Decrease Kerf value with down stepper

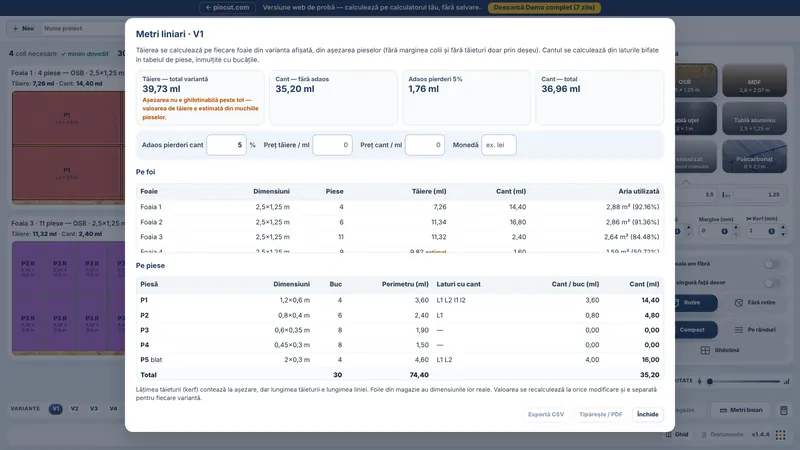click(783, 234)
